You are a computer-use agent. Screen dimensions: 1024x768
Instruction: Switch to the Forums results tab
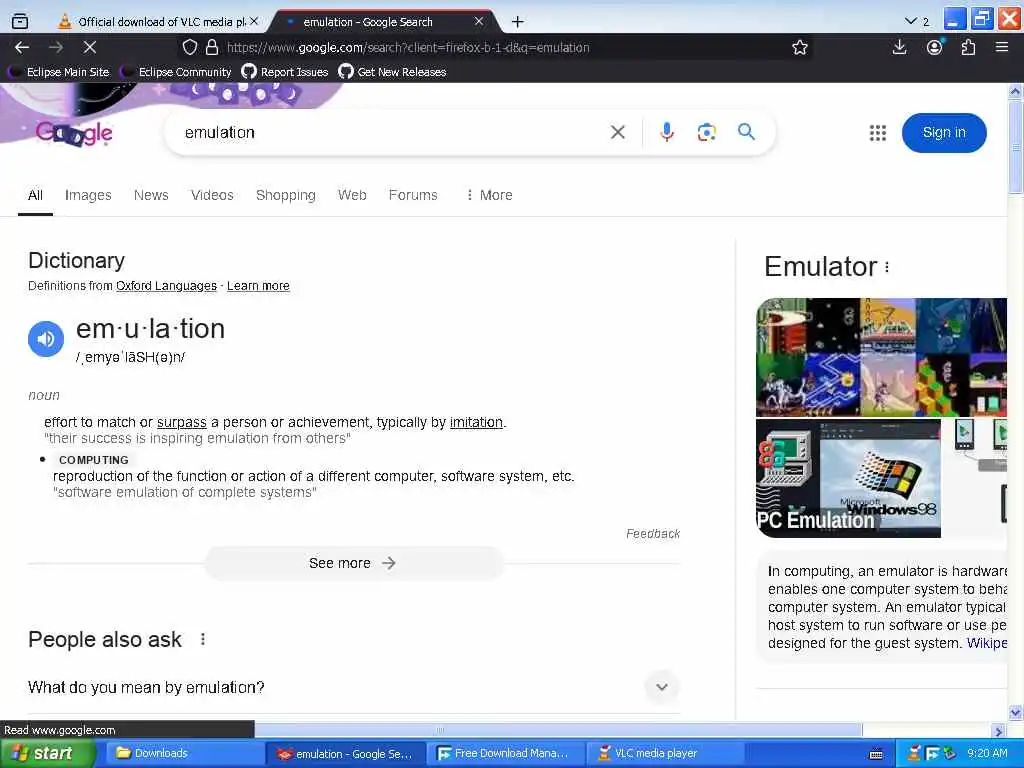[413, 195]
